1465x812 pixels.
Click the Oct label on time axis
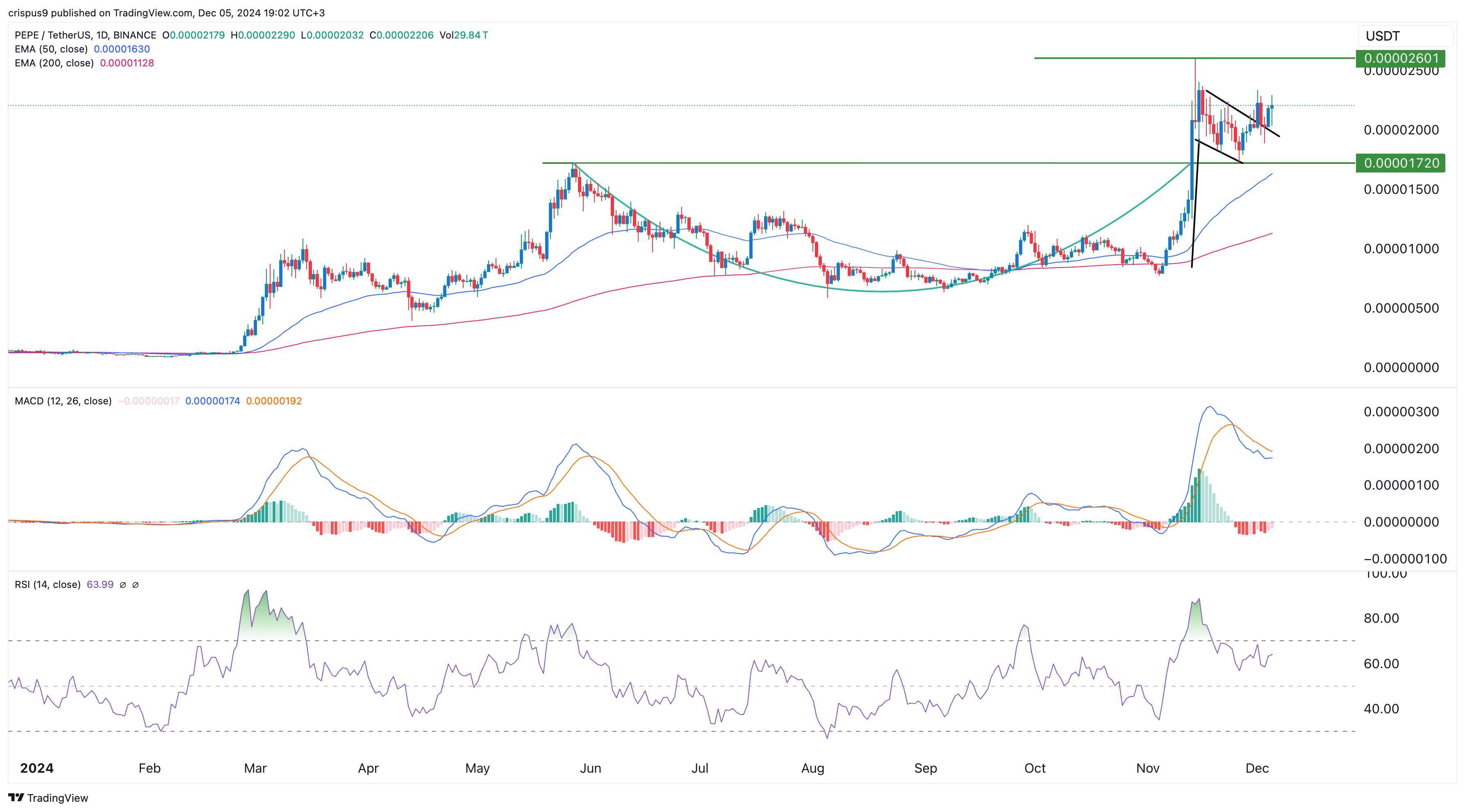(x=1035, y=768)
